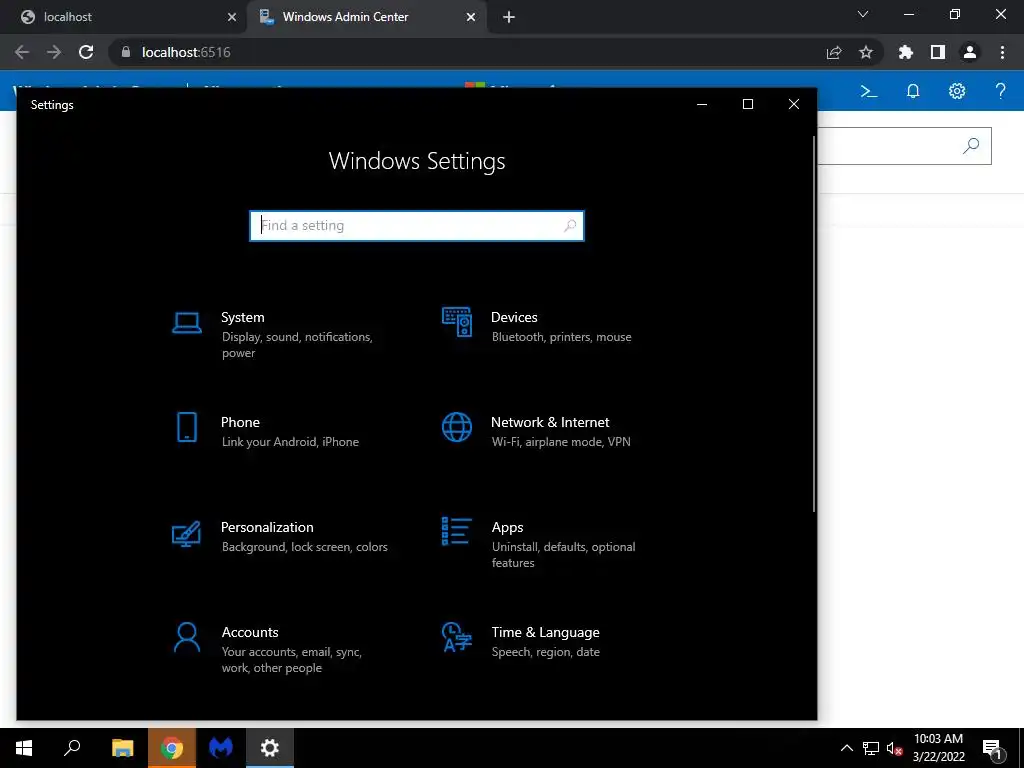Open File Explorer from taskbar
The height and width of the screenshot is (768, 1024).
pyautogui.click(x=122, y=748)
